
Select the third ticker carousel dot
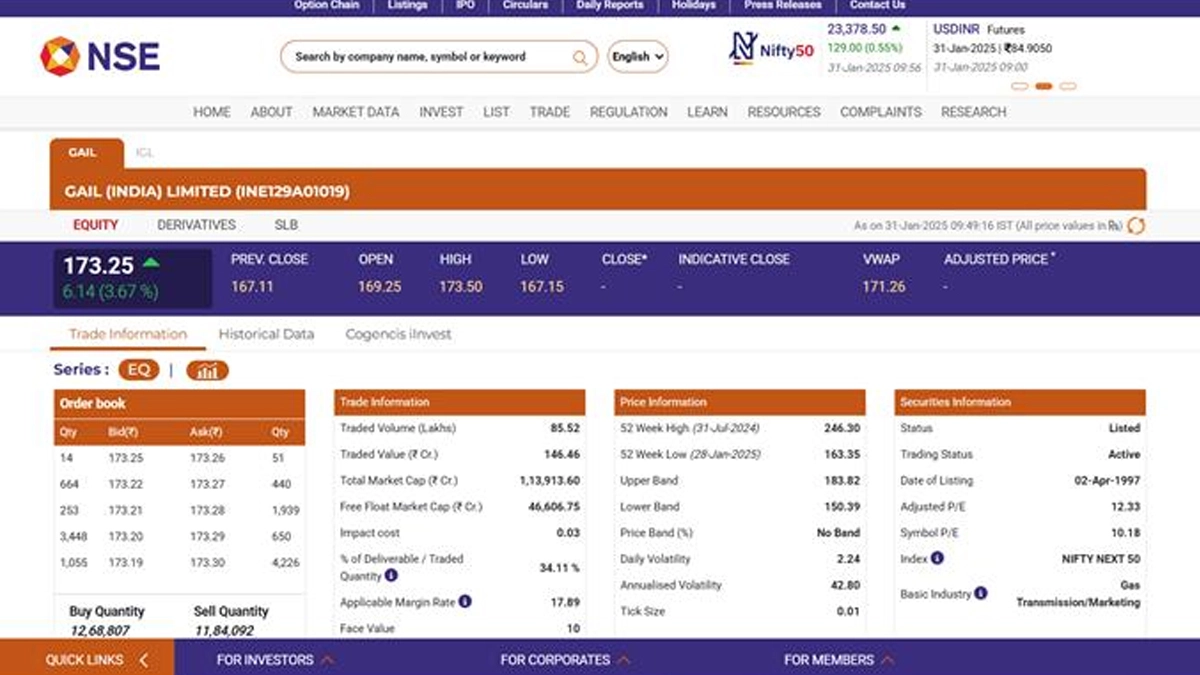click(x=1068, y=87)
